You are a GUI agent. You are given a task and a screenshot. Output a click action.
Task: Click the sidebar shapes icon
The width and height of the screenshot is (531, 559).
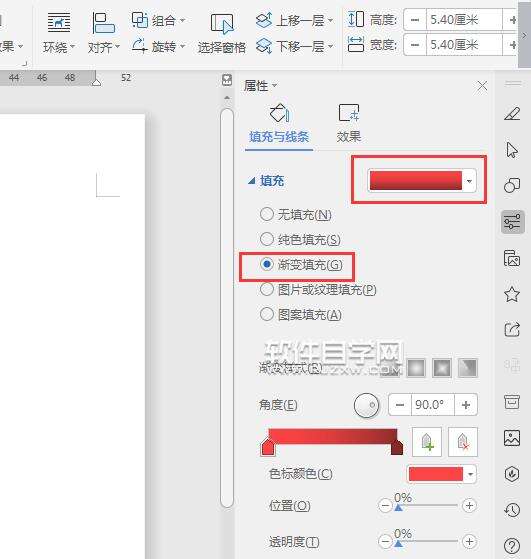512,186
